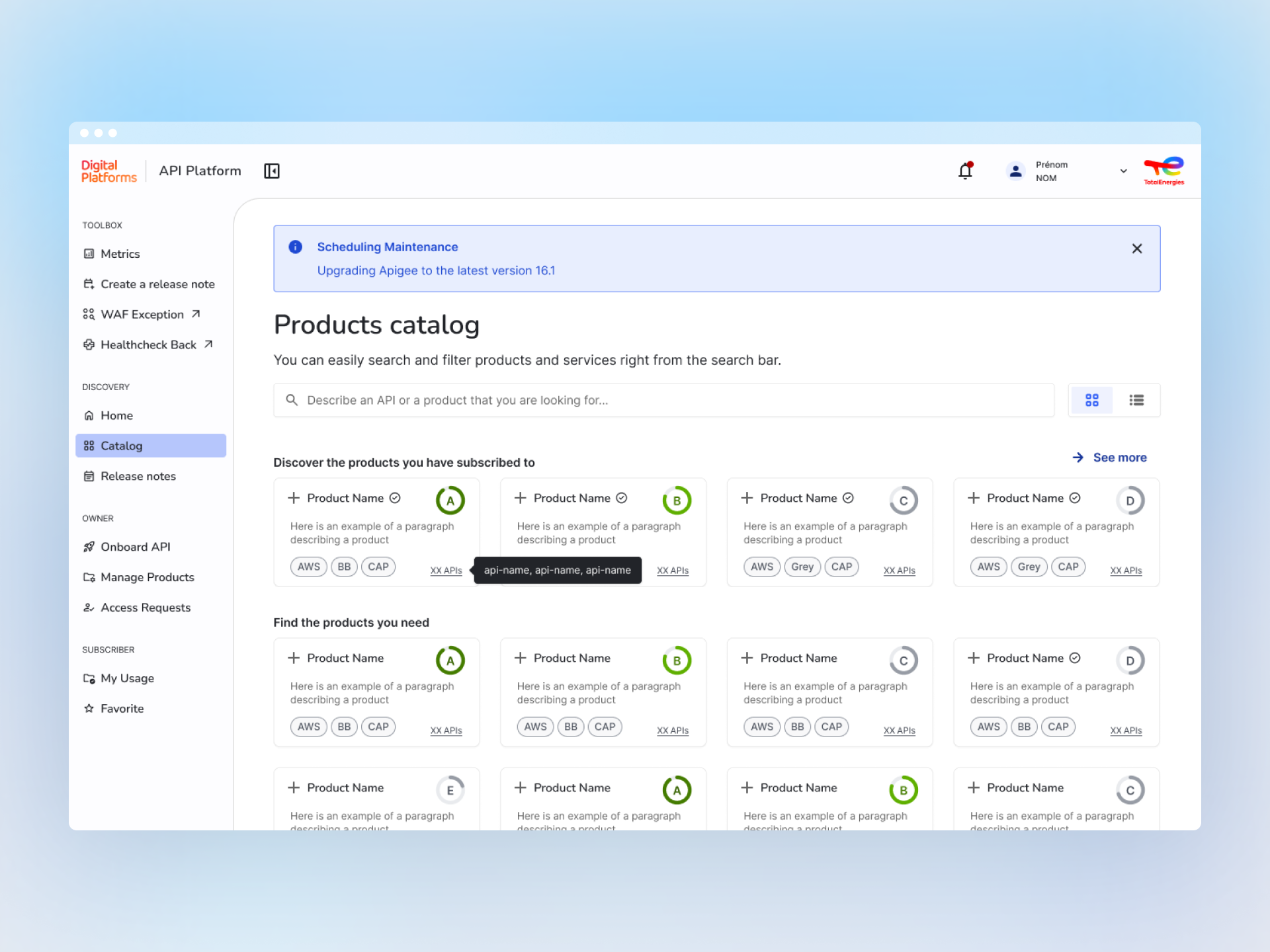1270x952 pixels.
Task: Focus the product search field
Action: click(663, 400)
